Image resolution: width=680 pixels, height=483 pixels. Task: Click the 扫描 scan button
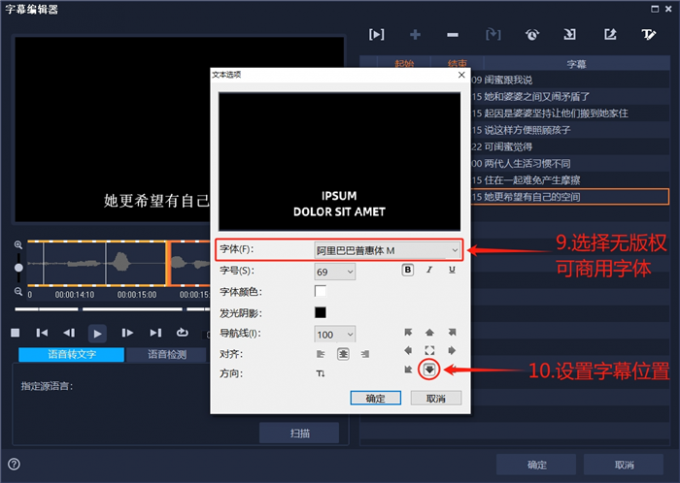(x=299, y=433)
